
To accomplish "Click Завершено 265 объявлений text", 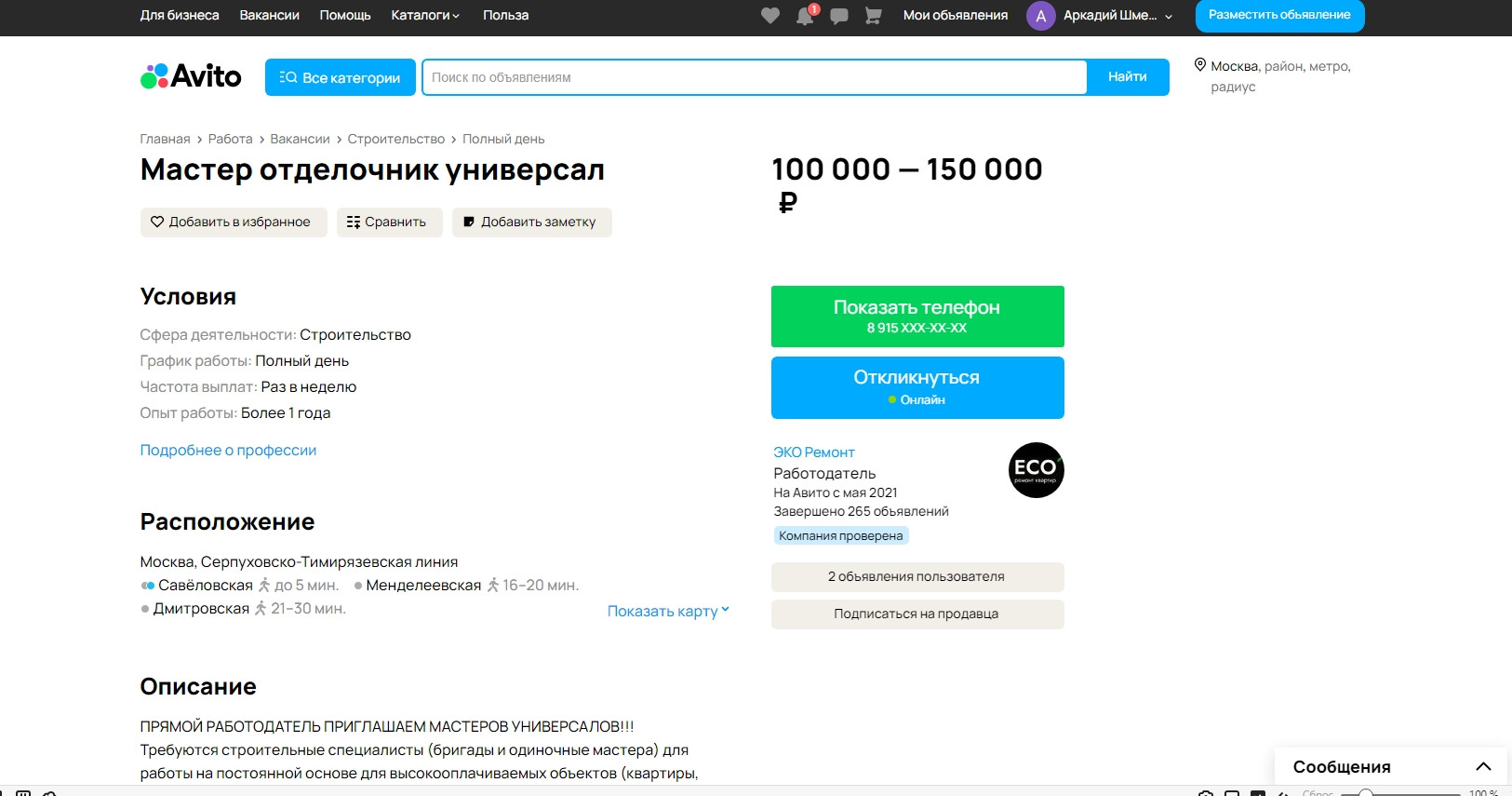I will click(862, 512).
